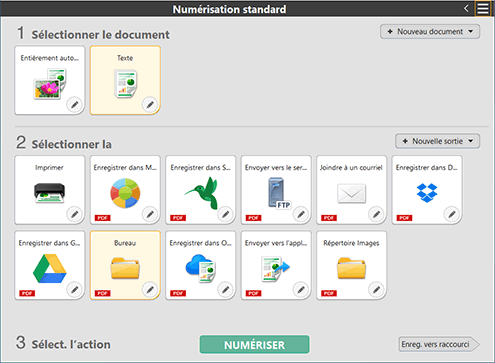Start scanning with the NUMÉRISER button
Image resolution: width=495 pixels, height=363 pixels.
coord(254,345)
